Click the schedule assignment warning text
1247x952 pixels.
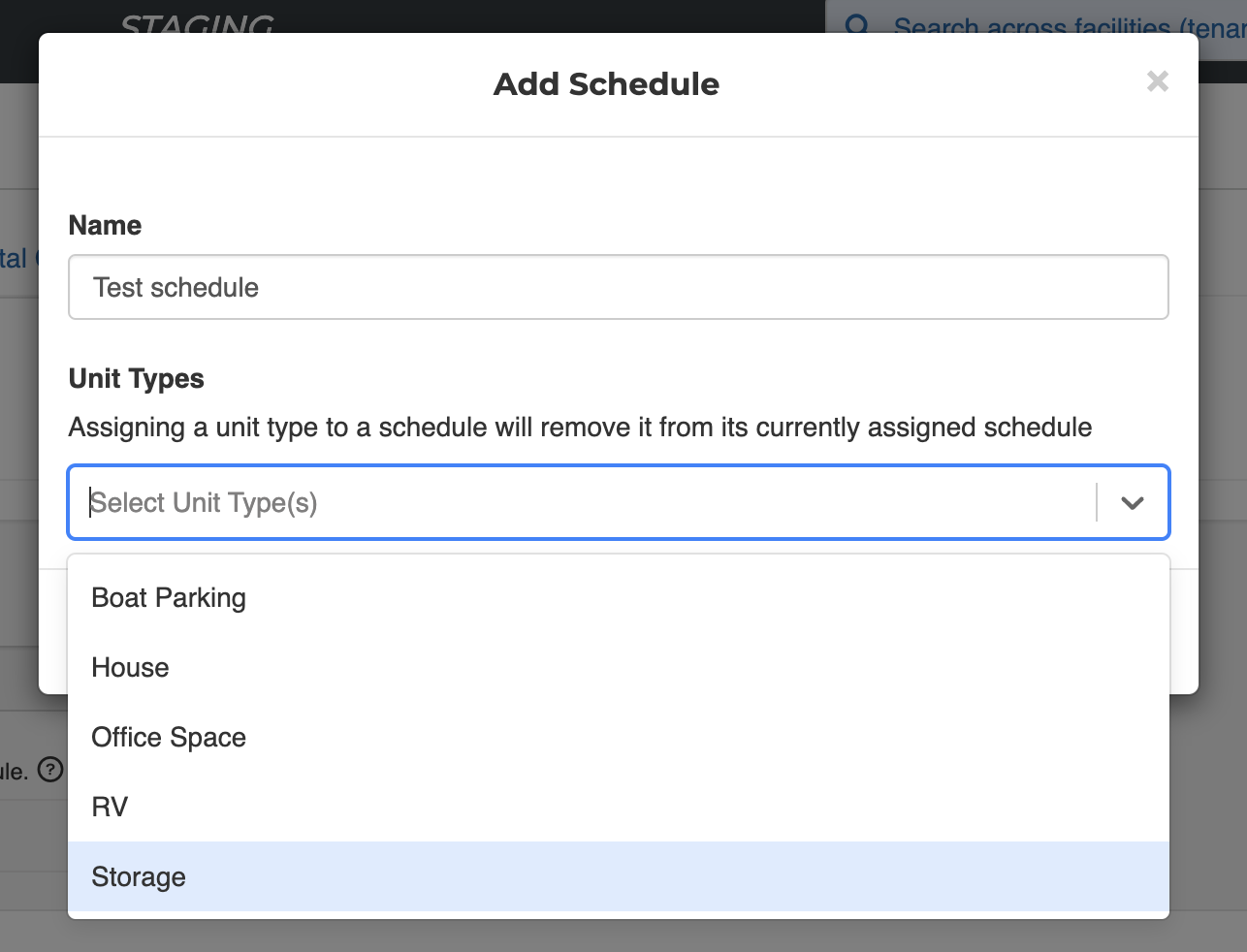pyautogui.click(x=580, y=428)
